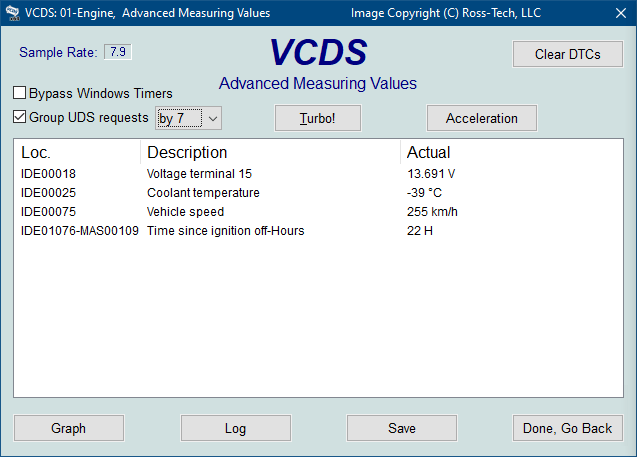Screen dimensions: 637x457
Task: Start logging with the Log button
Action: (x=236, y=428)
